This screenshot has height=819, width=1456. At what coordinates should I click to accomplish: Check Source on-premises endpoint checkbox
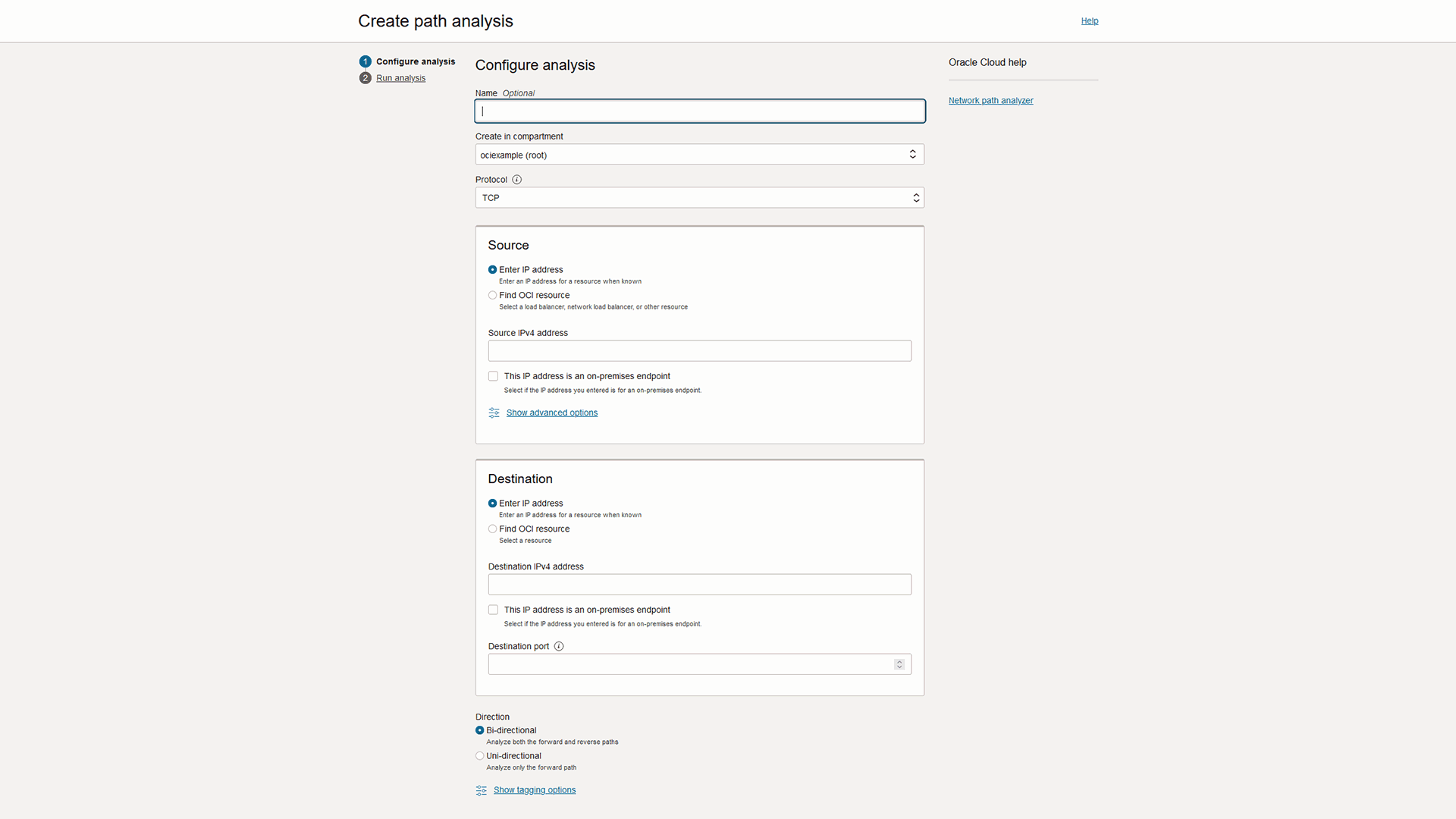tap(493, 375)
